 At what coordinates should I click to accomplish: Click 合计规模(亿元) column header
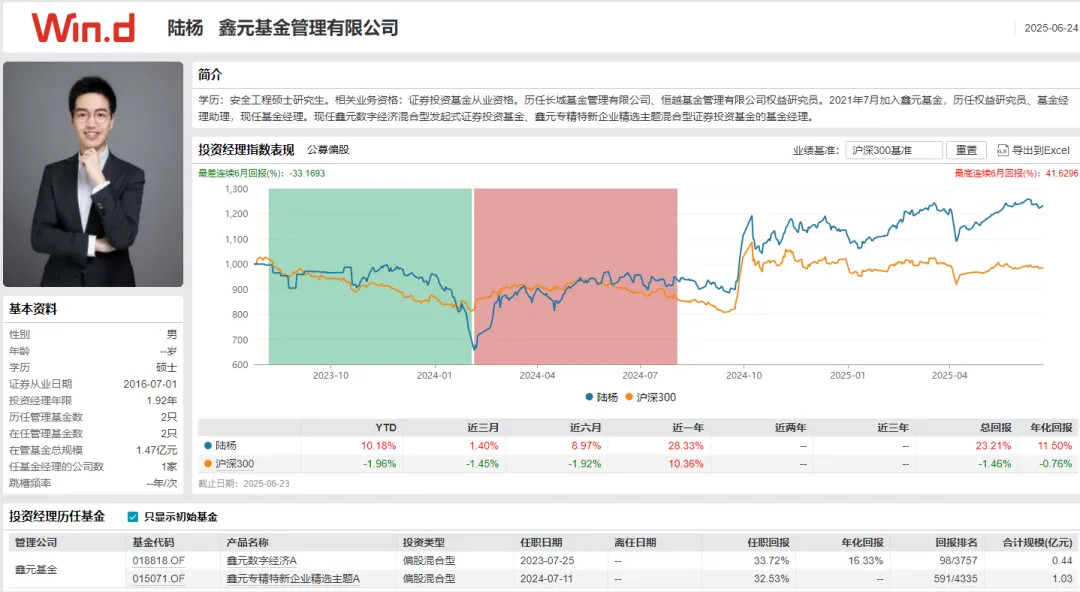1038,542
